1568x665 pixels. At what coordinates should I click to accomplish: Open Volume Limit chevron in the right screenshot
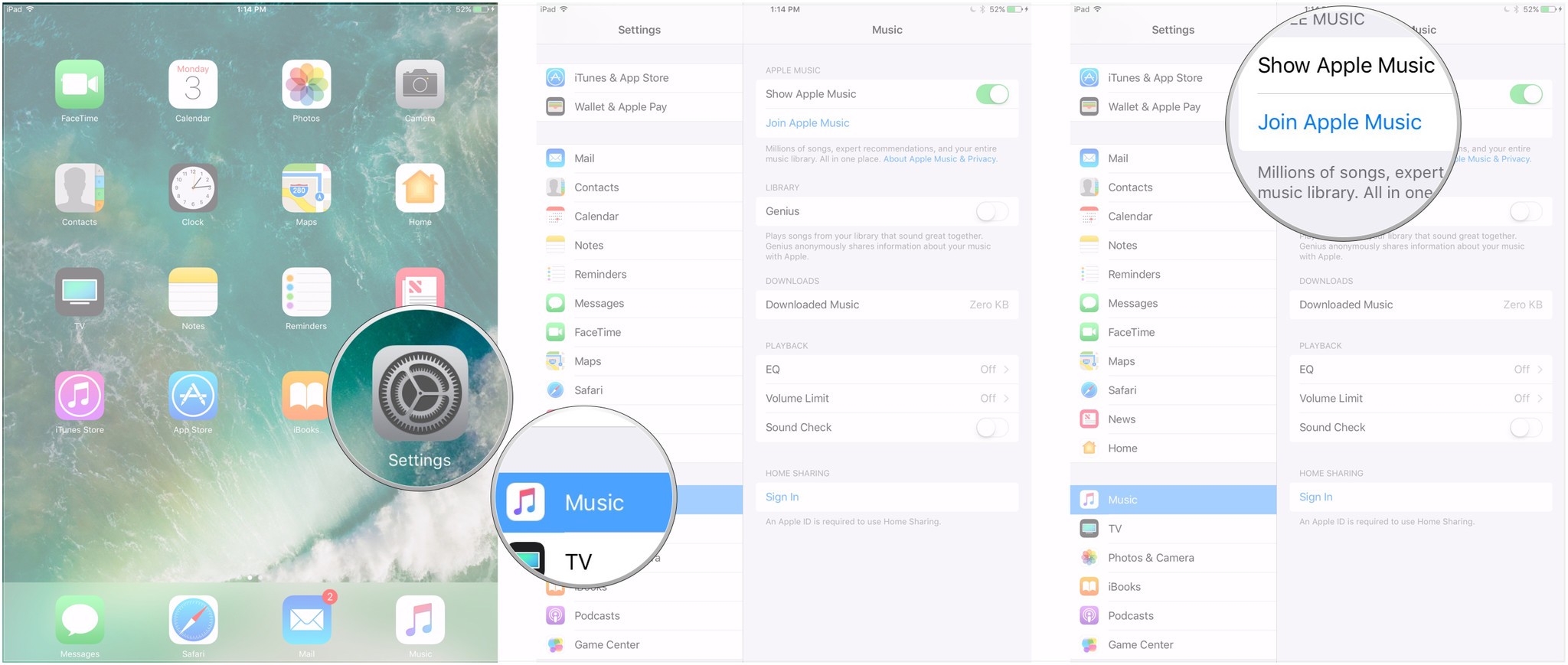1540,398
